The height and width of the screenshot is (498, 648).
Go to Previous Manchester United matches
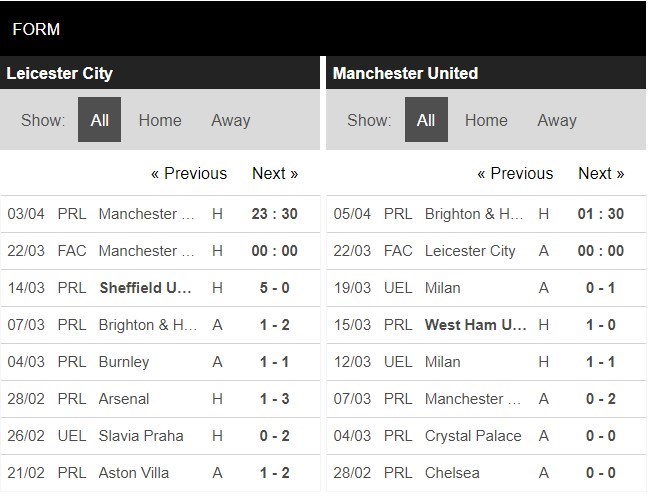point(515,173)
